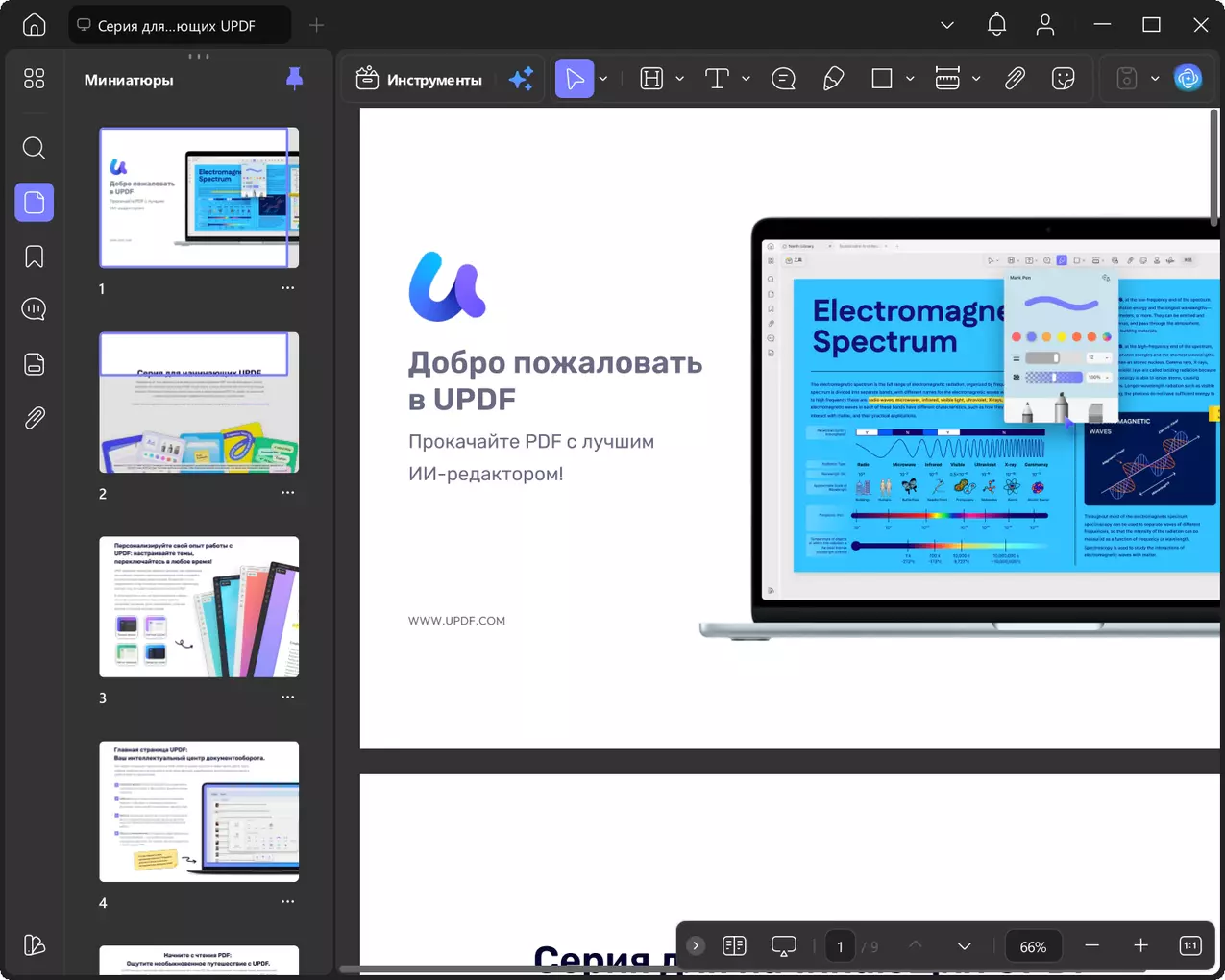This screenshot has width=1225, height=980.
Task: Start slideshow presentation mode
Action: [784, 946]
